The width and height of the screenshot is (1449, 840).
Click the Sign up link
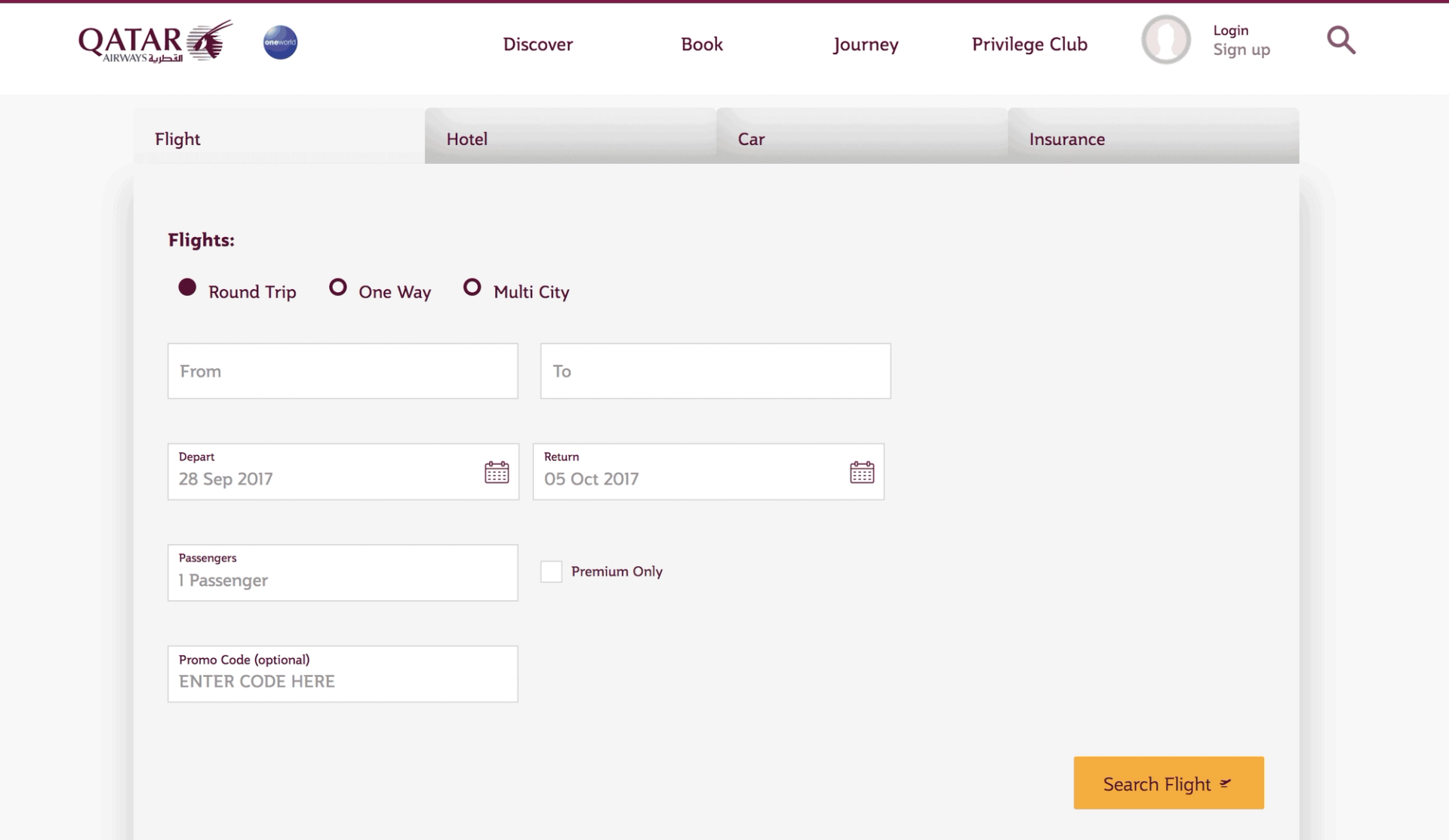1241,49
